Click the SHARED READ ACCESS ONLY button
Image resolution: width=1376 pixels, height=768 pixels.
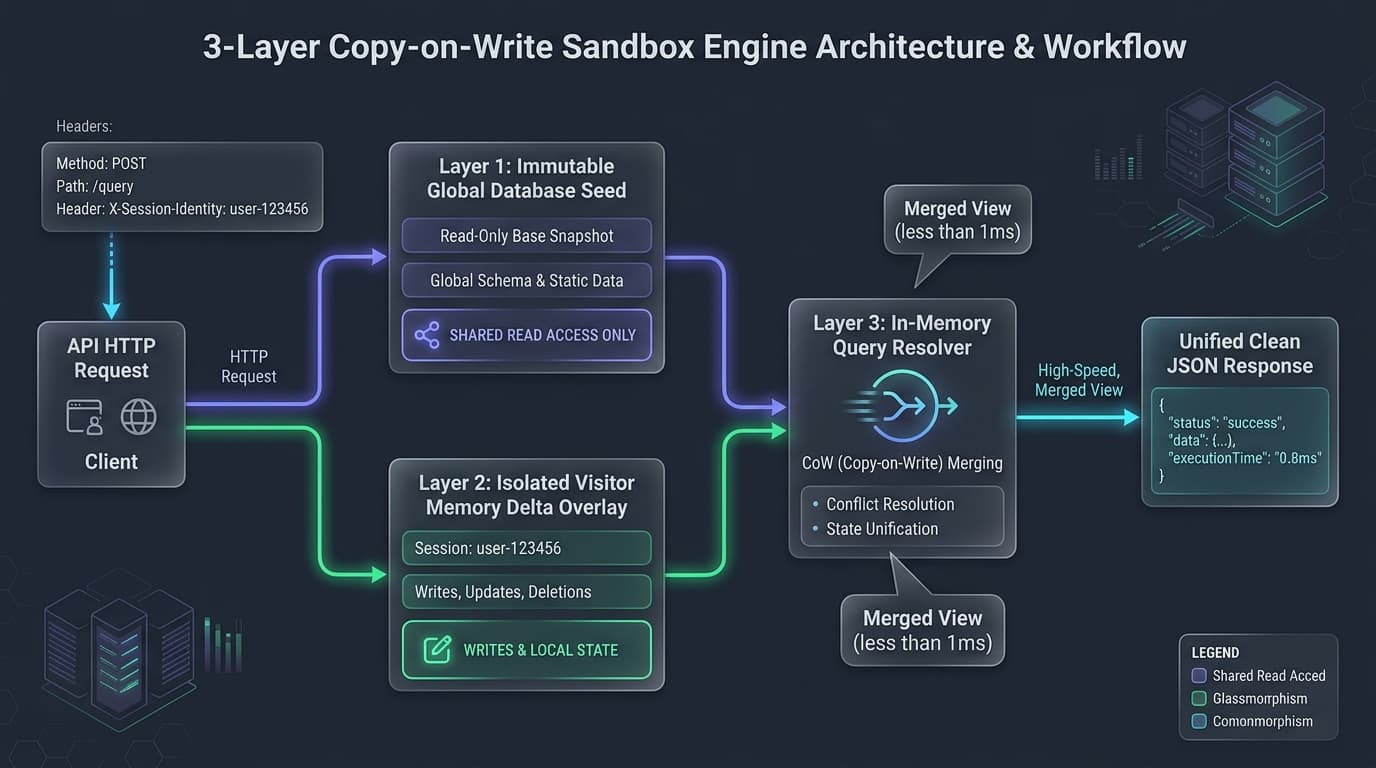pyautogui.click(x=526, y=335)
